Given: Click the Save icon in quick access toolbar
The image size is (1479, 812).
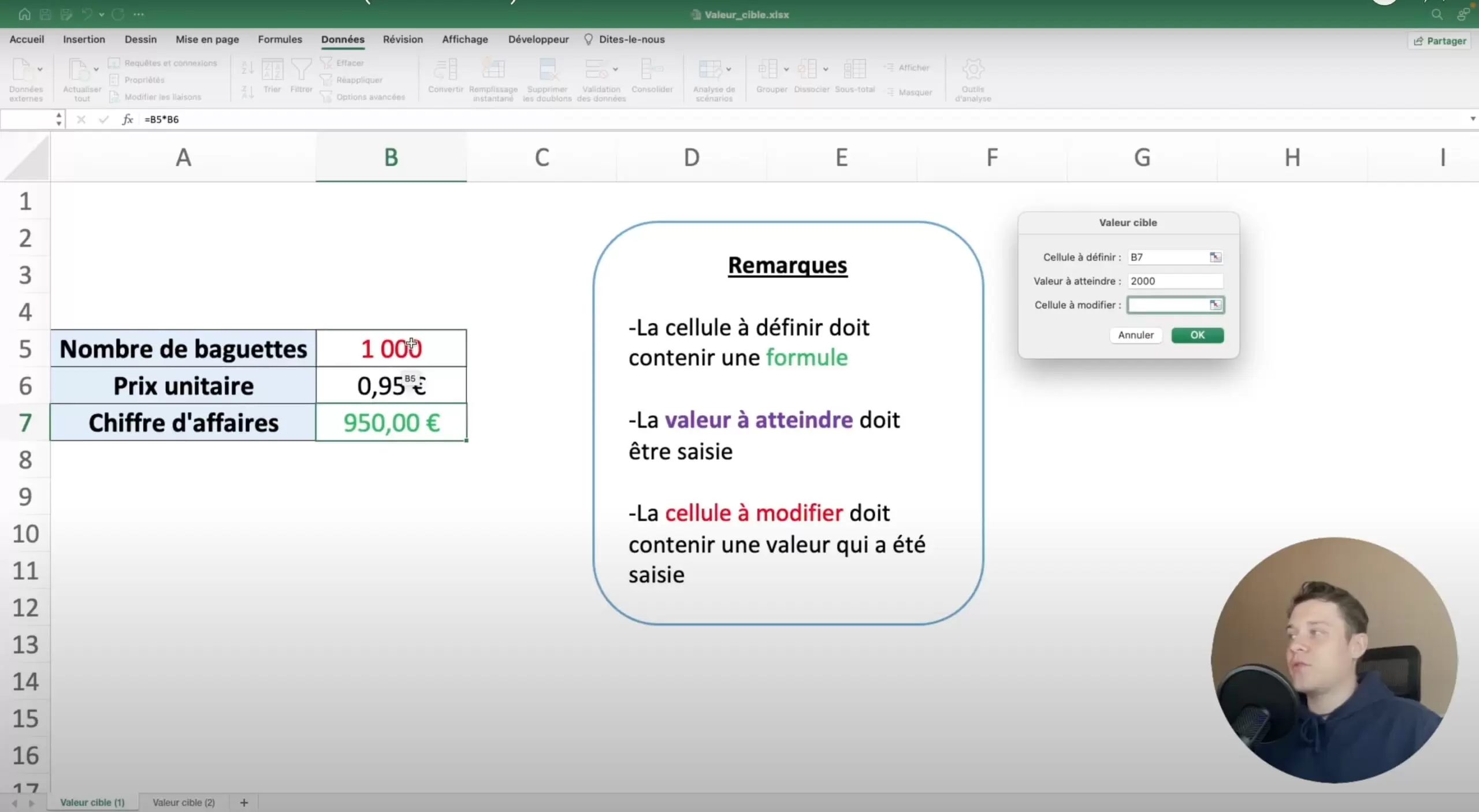Looking at the screenshot, I should pos(45,14).
